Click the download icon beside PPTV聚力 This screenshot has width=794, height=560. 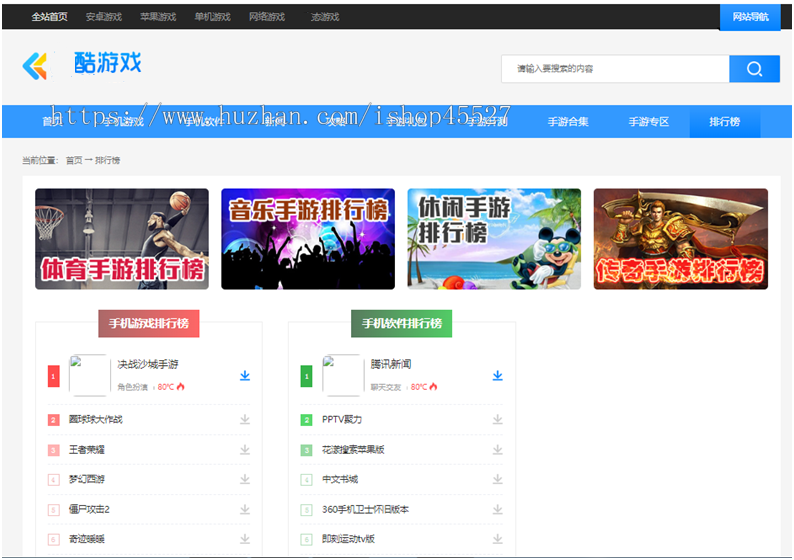coord(498,419)
